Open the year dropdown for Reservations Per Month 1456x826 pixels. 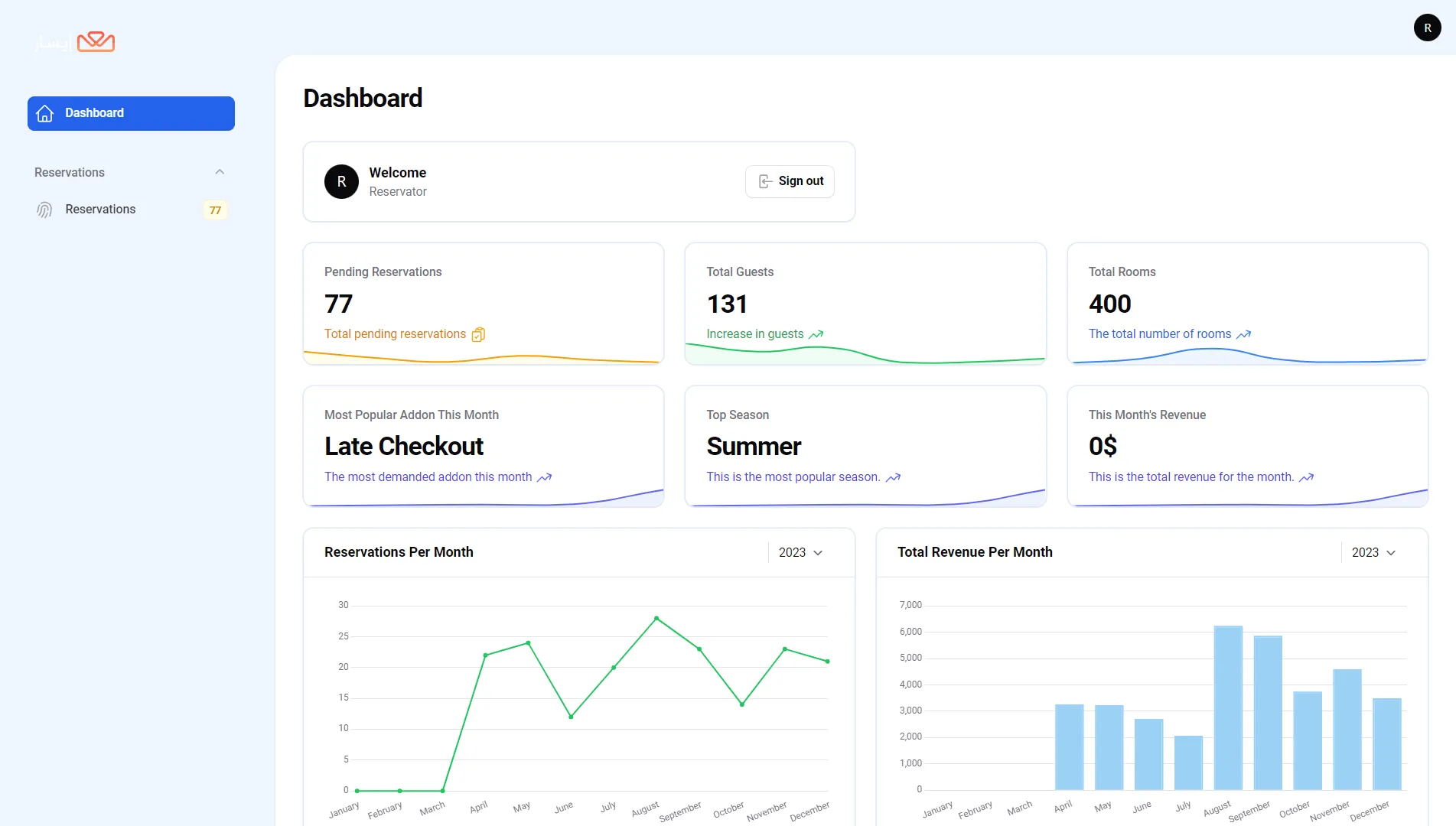800,552
